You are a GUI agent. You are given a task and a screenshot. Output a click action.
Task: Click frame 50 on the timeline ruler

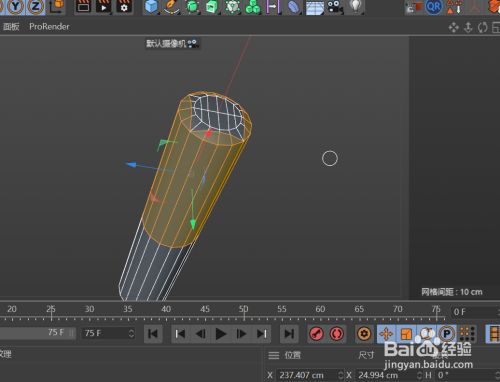point(243,309)
